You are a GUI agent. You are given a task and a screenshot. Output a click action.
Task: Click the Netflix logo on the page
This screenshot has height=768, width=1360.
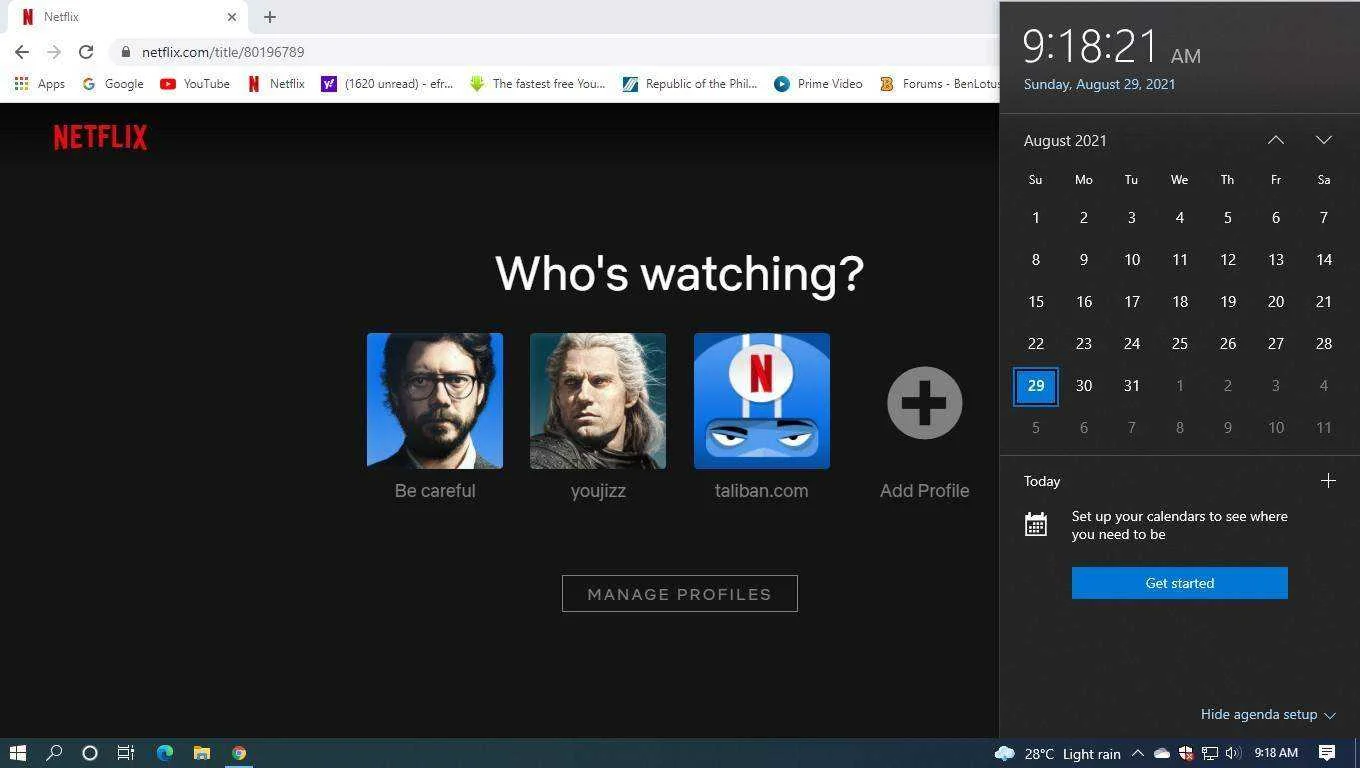click(100, 137)
